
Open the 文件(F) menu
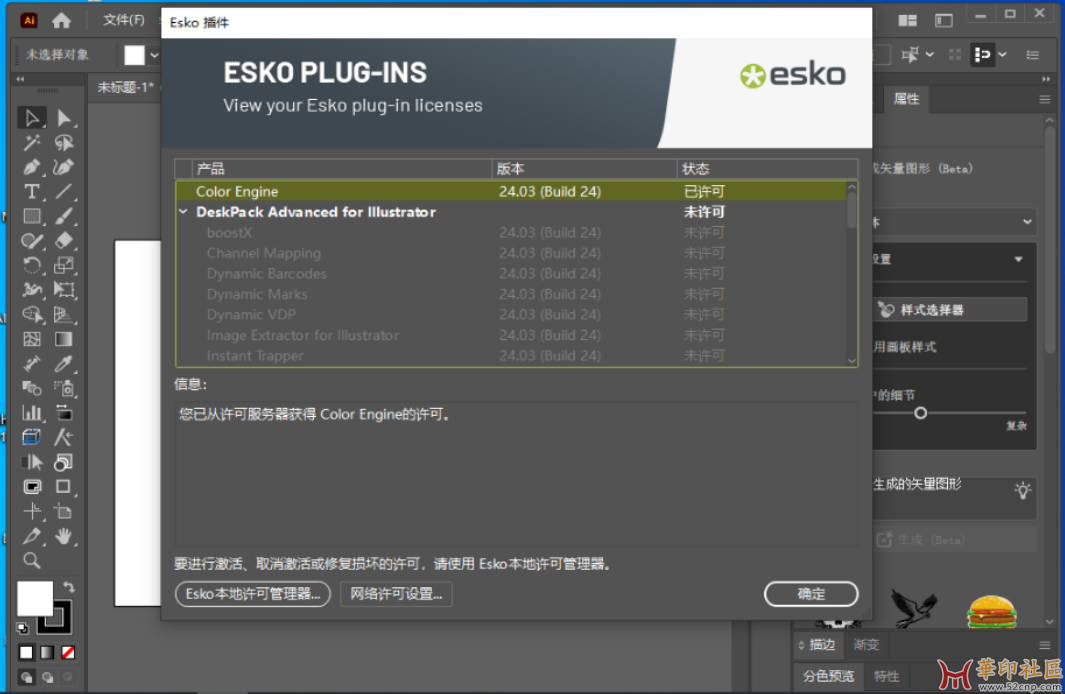click(x=124, y=20)
